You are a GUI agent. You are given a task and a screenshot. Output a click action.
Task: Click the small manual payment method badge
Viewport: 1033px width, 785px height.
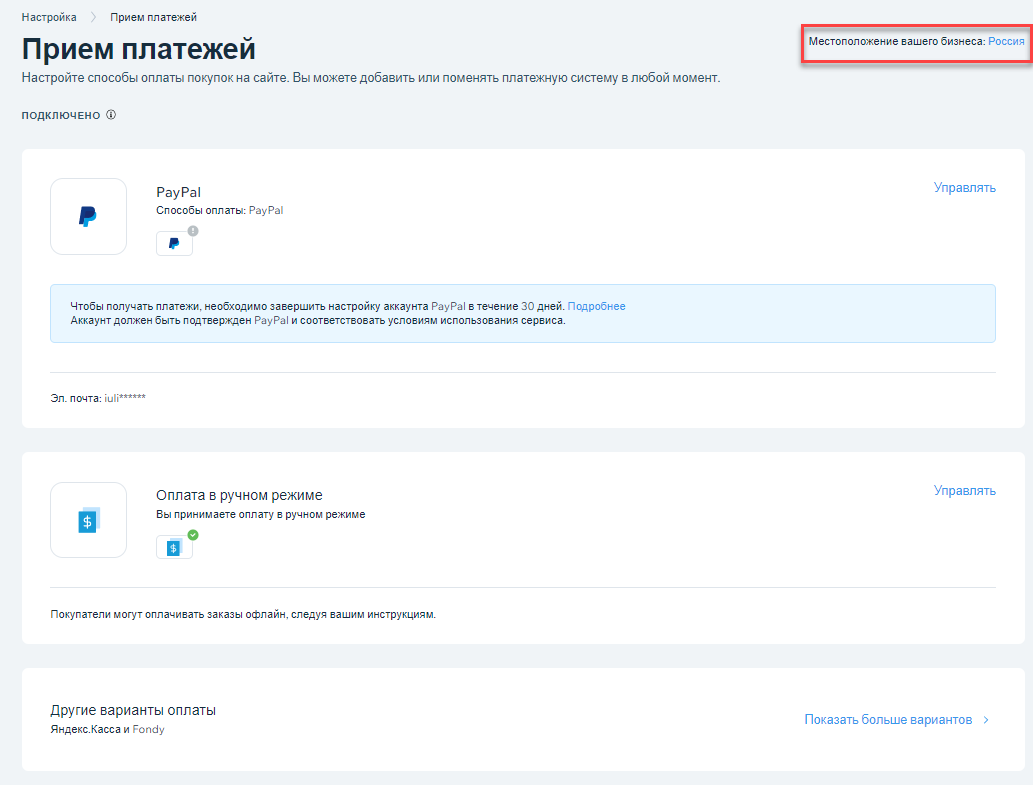[x=174, y=547]
